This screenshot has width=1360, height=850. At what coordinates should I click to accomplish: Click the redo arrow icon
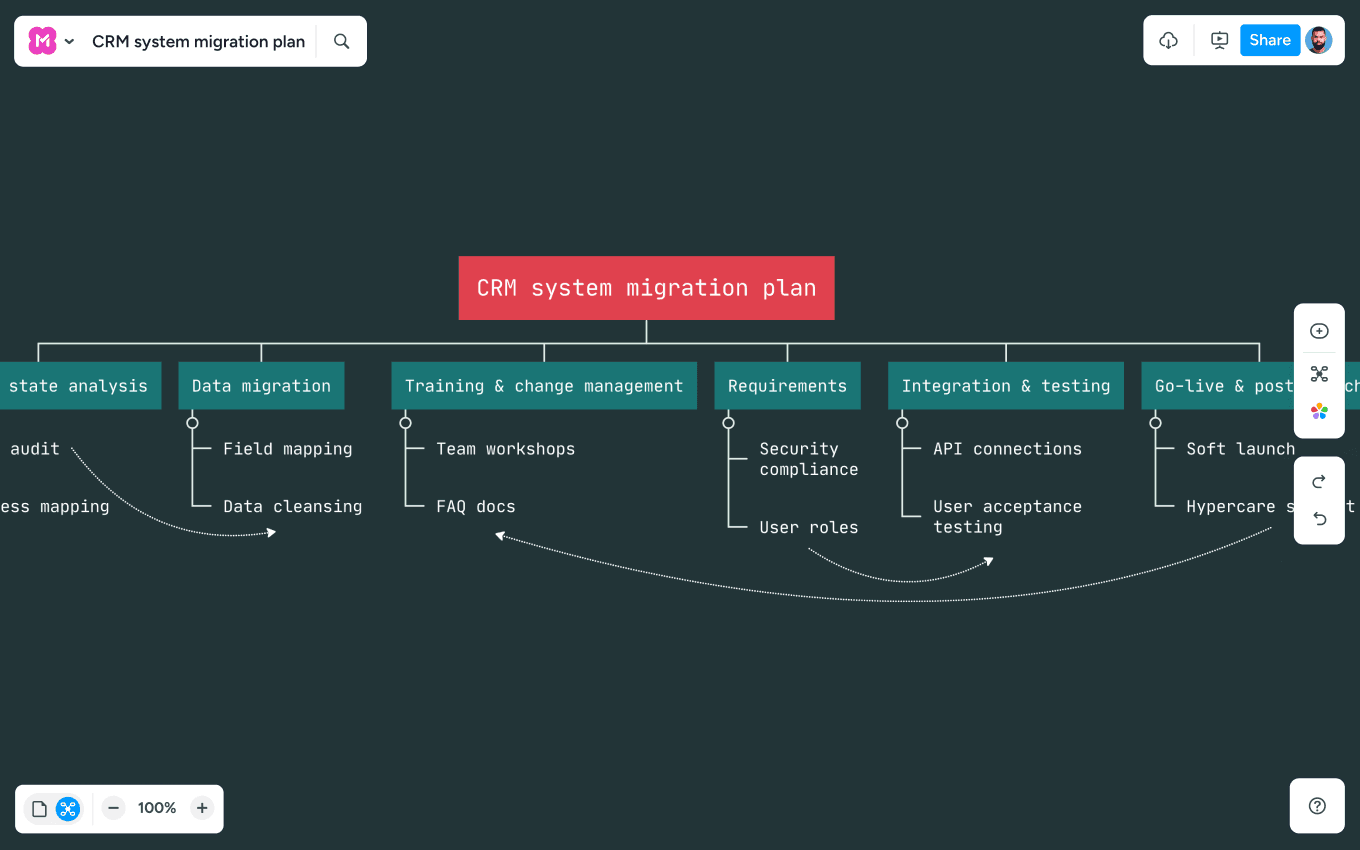1319,482
